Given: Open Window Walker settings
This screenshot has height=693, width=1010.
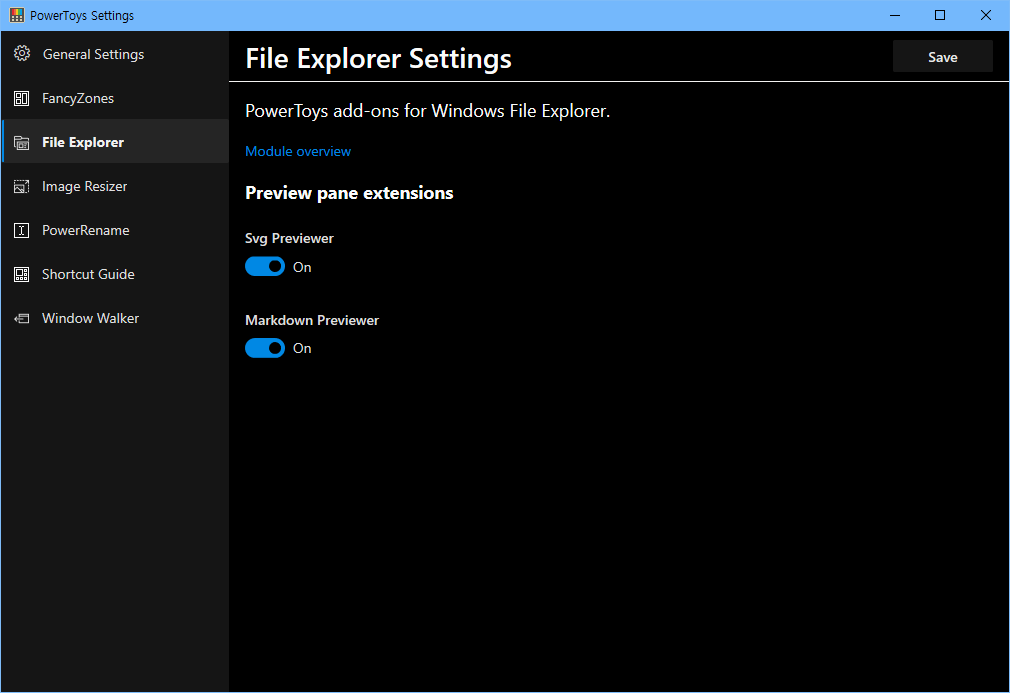Looking at the screenshot, I should [115, 318].
